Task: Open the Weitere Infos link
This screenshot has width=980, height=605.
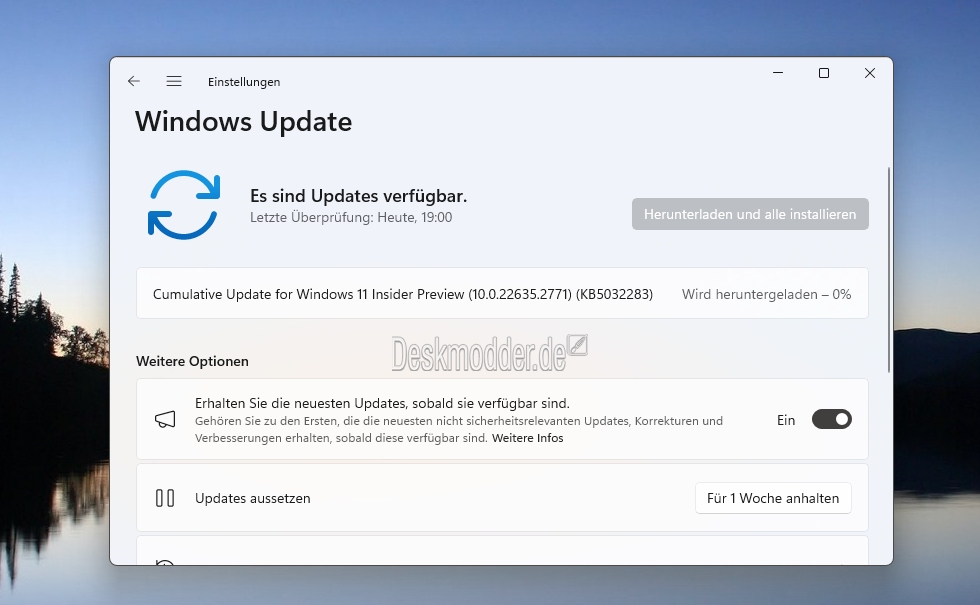Action: pos(528,438)
